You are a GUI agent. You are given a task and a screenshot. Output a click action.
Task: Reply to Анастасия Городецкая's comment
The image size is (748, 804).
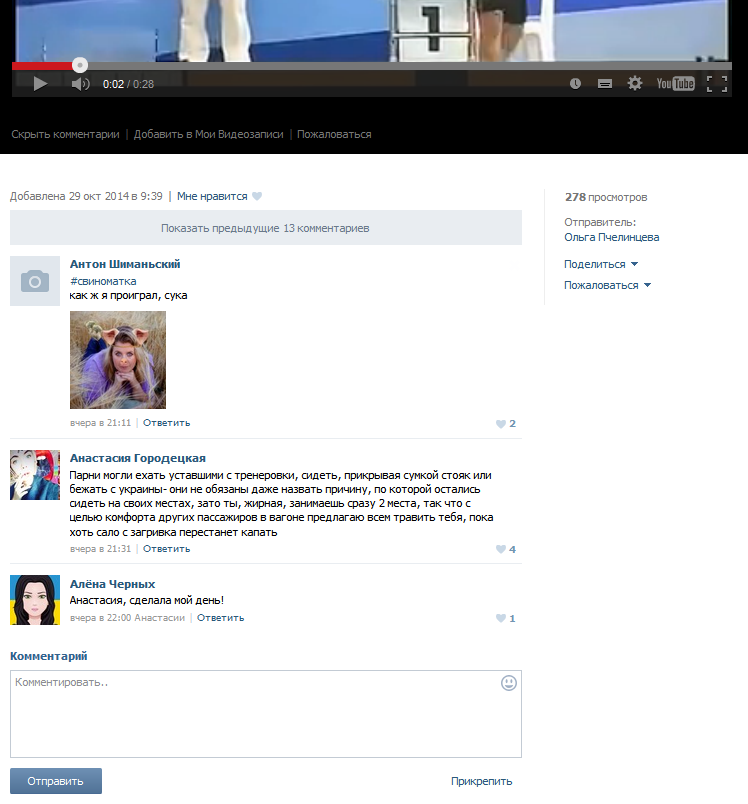coord(167,549)
